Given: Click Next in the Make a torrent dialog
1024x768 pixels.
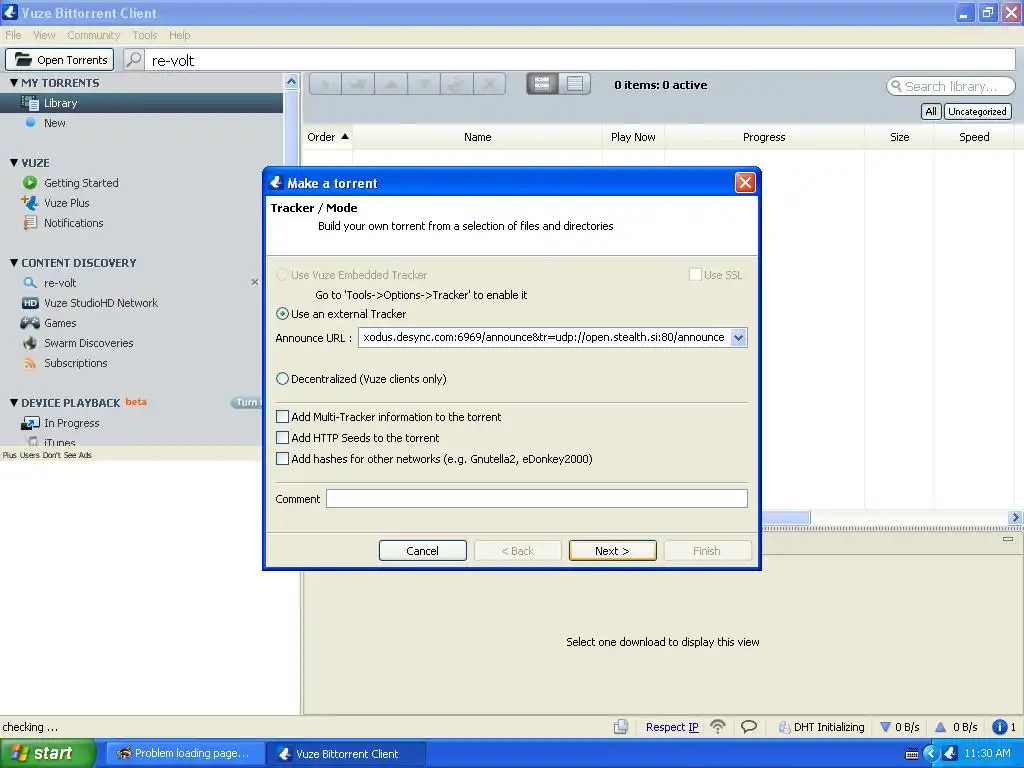Looking at the screenshot, I should [612, 551].
